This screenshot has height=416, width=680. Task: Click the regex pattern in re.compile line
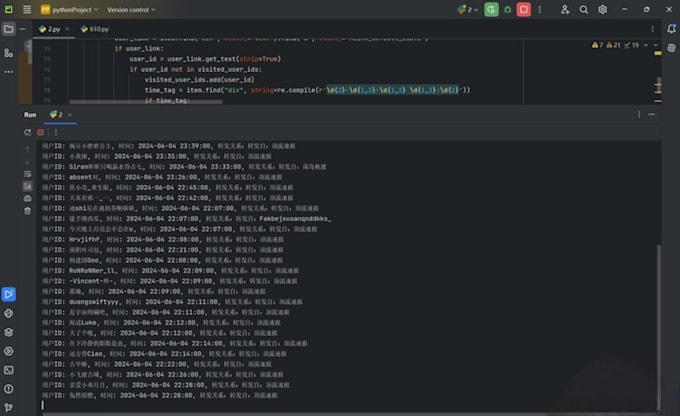(x=392, y=90)
